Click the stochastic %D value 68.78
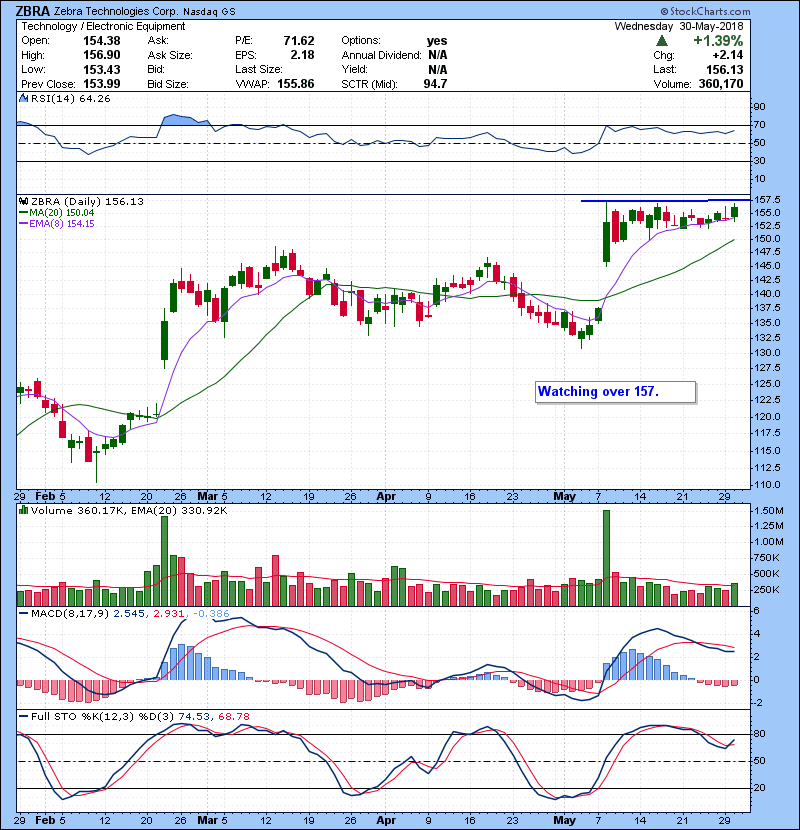The height and width of the screenshot is (830, 800). click(x=233, y=716)
